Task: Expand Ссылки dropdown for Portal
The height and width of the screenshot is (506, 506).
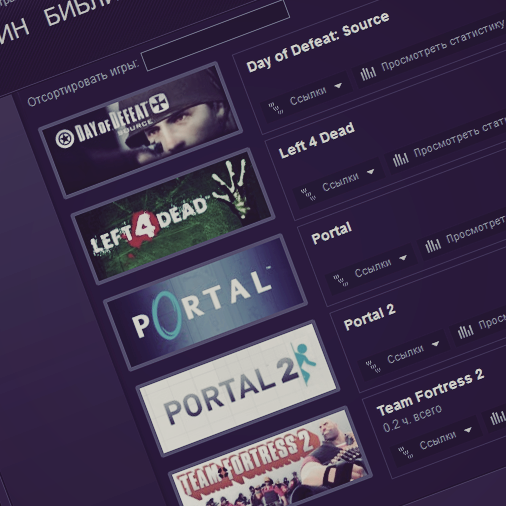Action: 371,269
